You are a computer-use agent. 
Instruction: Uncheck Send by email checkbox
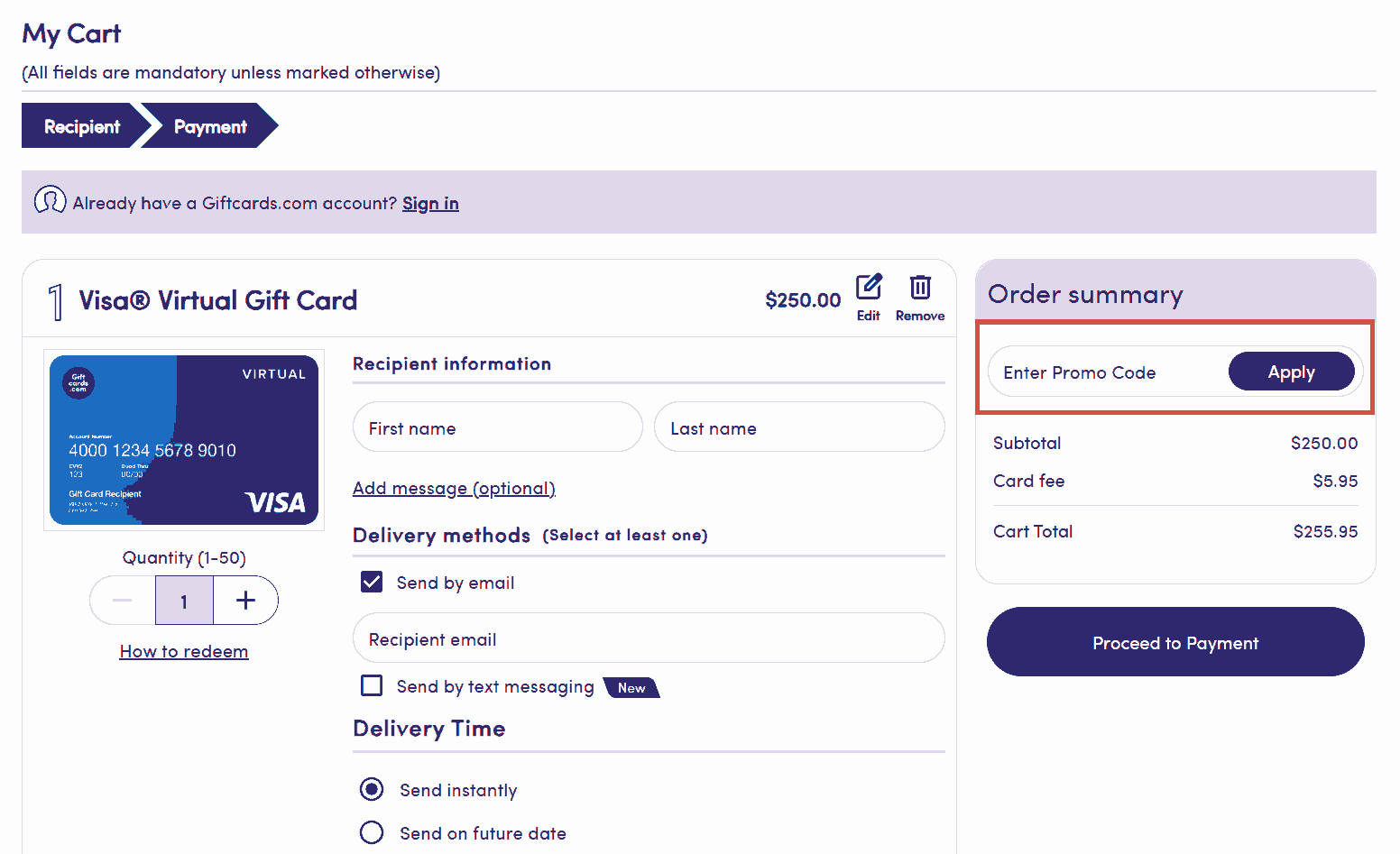pos(372,582)
